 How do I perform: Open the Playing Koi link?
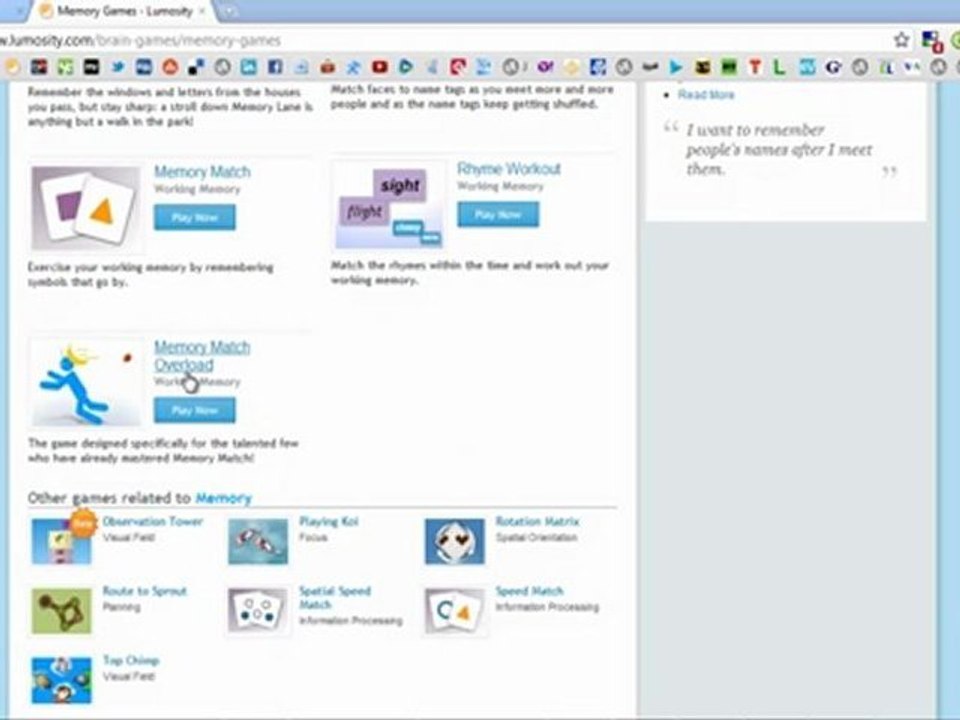pyautogui.click(x=329, y=521)
